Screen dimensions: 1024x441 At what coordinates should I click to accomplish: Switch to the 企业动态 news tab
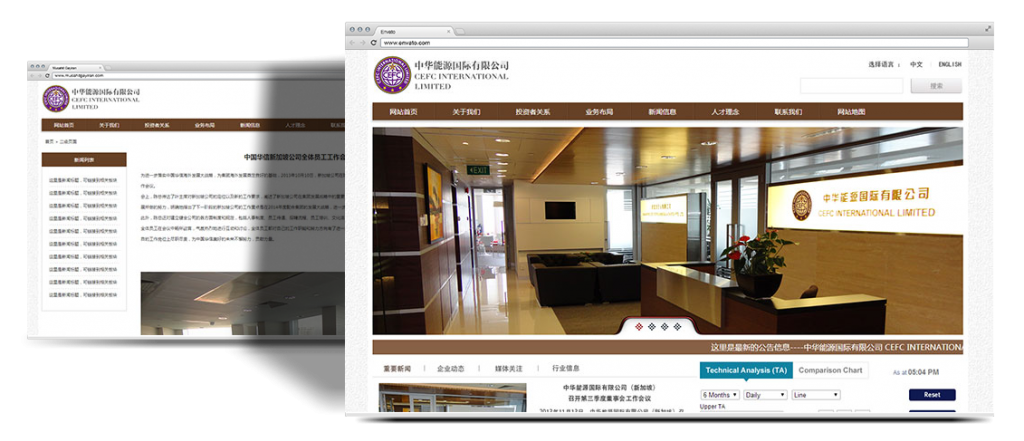[451, 368]
